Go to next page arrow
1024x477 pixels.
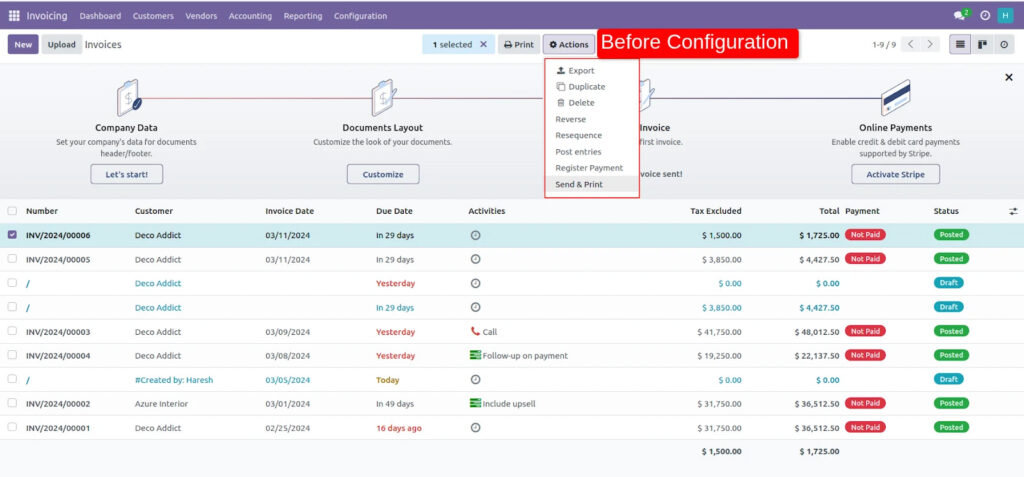[x=931, y=45]
